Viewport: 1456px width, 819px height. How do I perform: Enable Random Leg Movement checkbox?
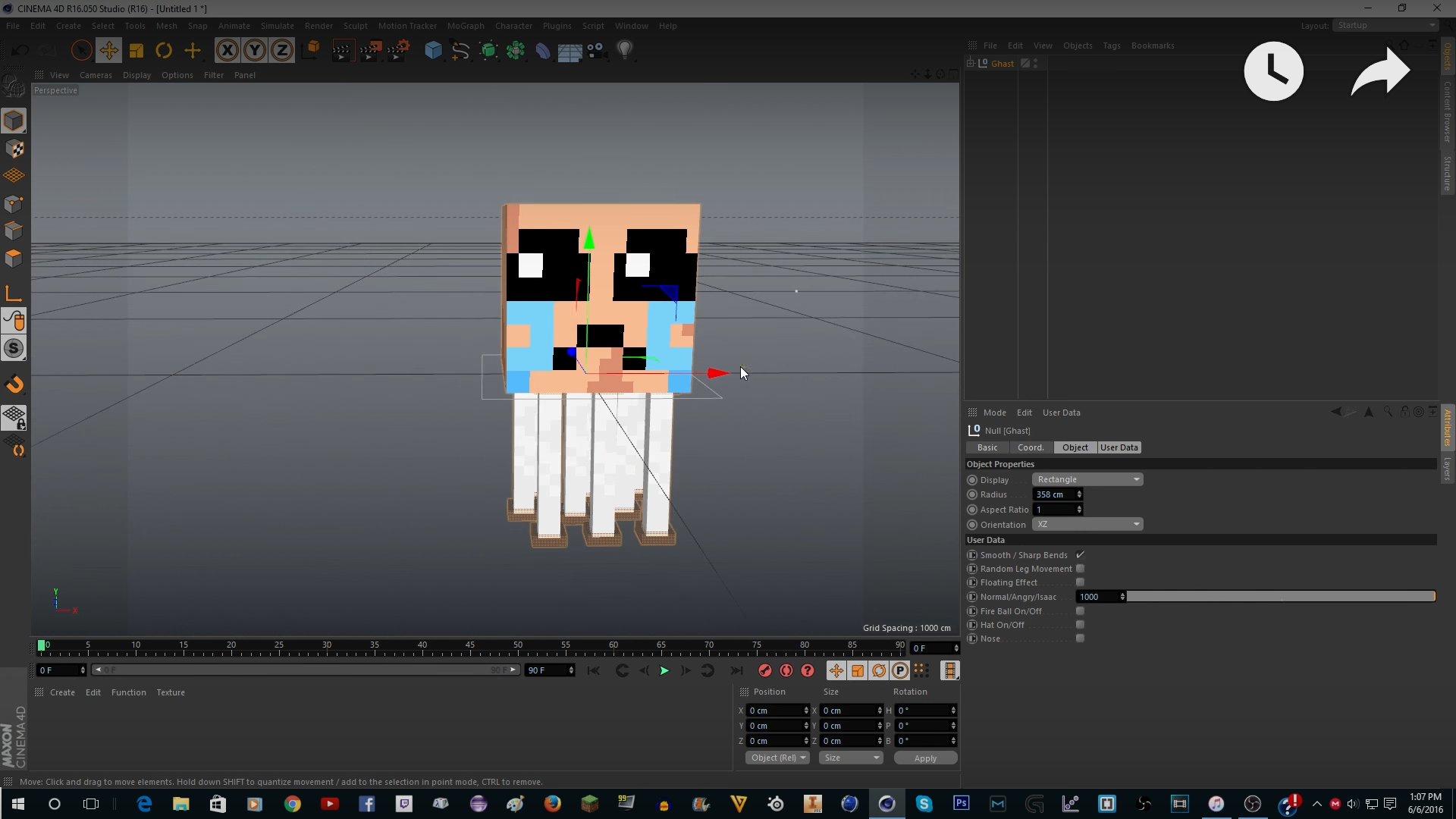1080,569
